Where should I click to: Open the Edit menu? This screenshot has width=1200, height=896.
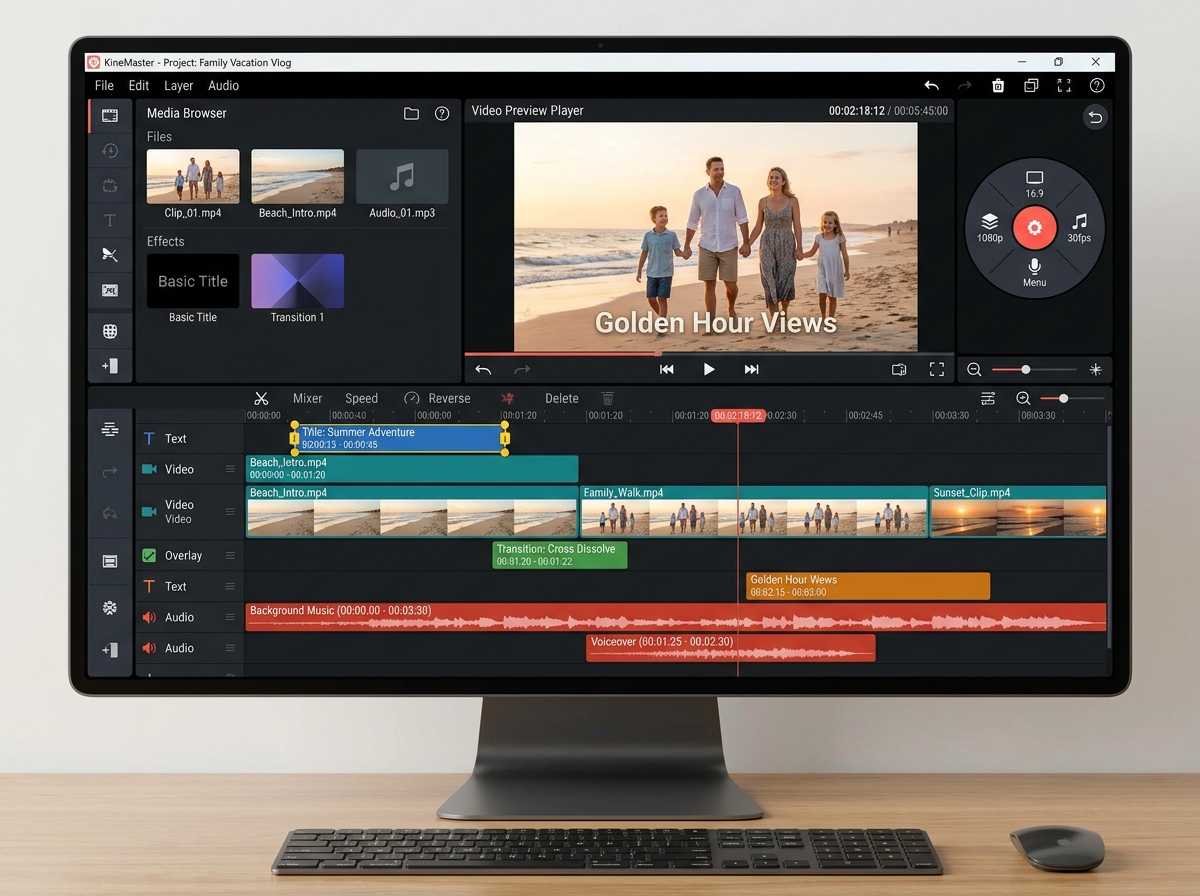(139, 86)
